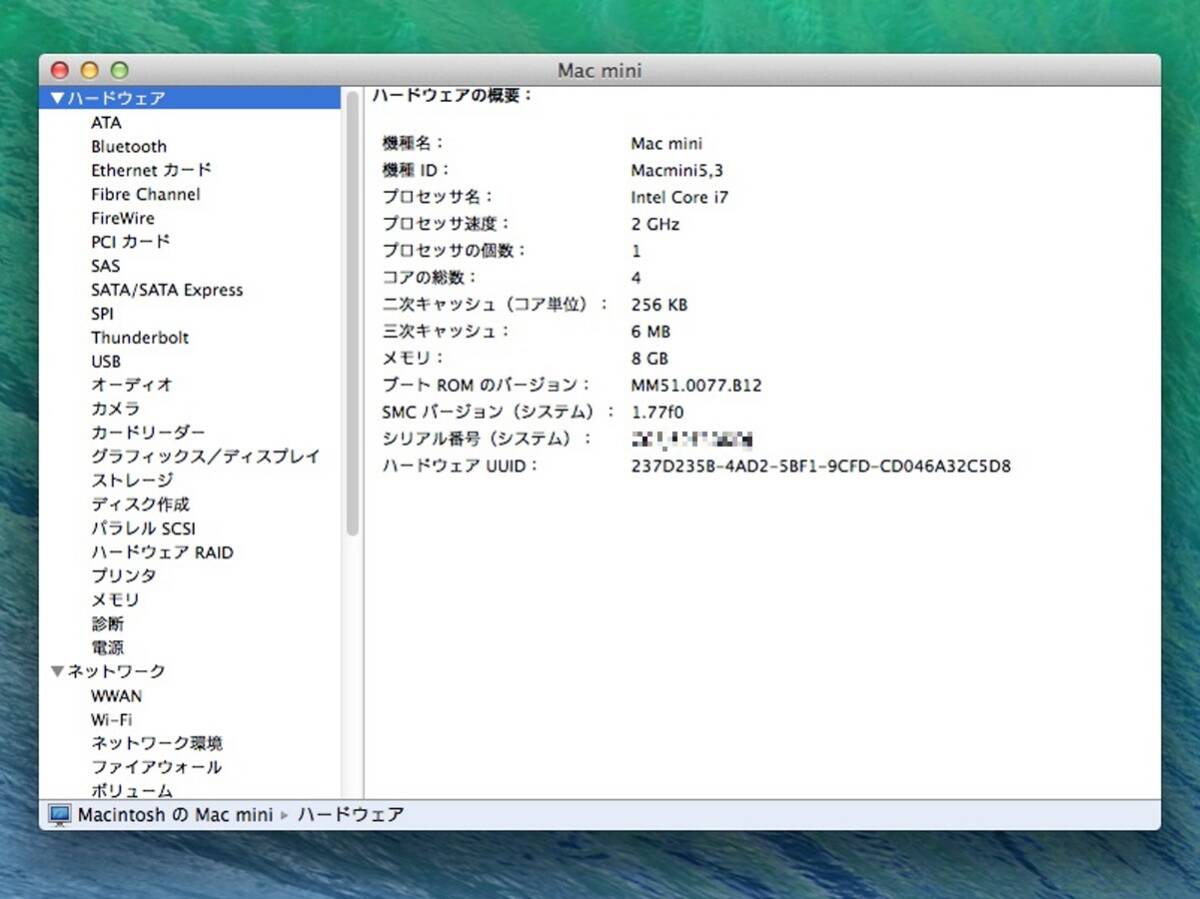The height and width of the screenshot is (899, 1200).
Task: Collapse the ハードウェア section triangle
Action: (x=58, y=98)
